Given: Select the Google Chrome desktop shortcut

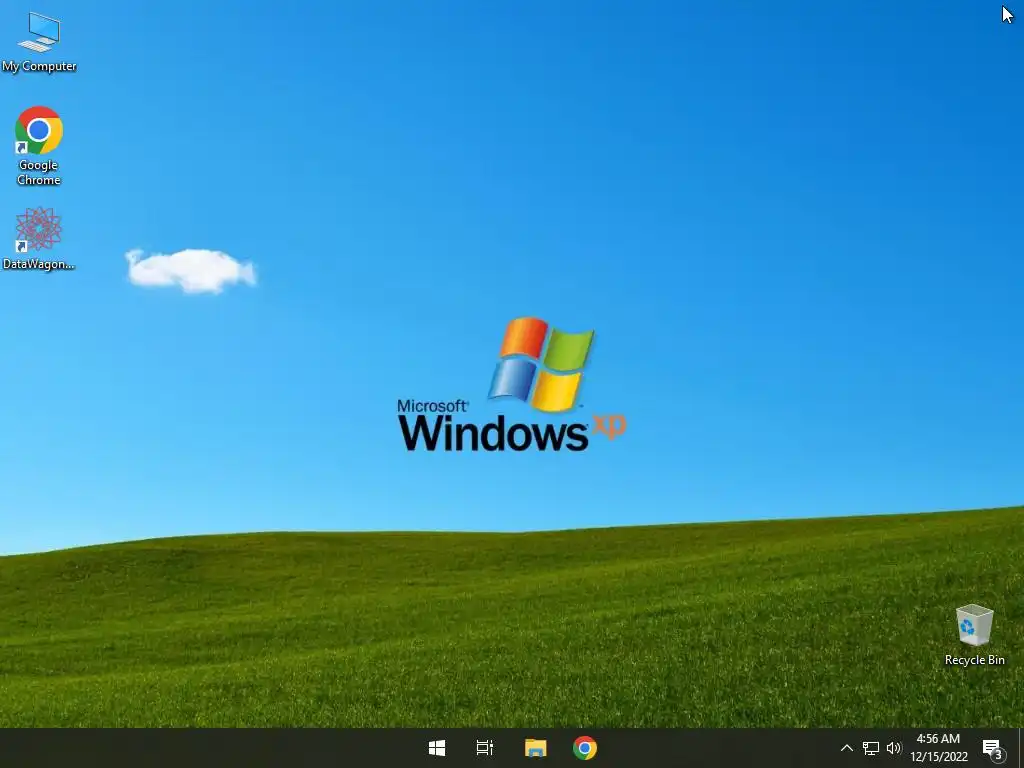Looking at the screenshot, I should click(39, 146).
